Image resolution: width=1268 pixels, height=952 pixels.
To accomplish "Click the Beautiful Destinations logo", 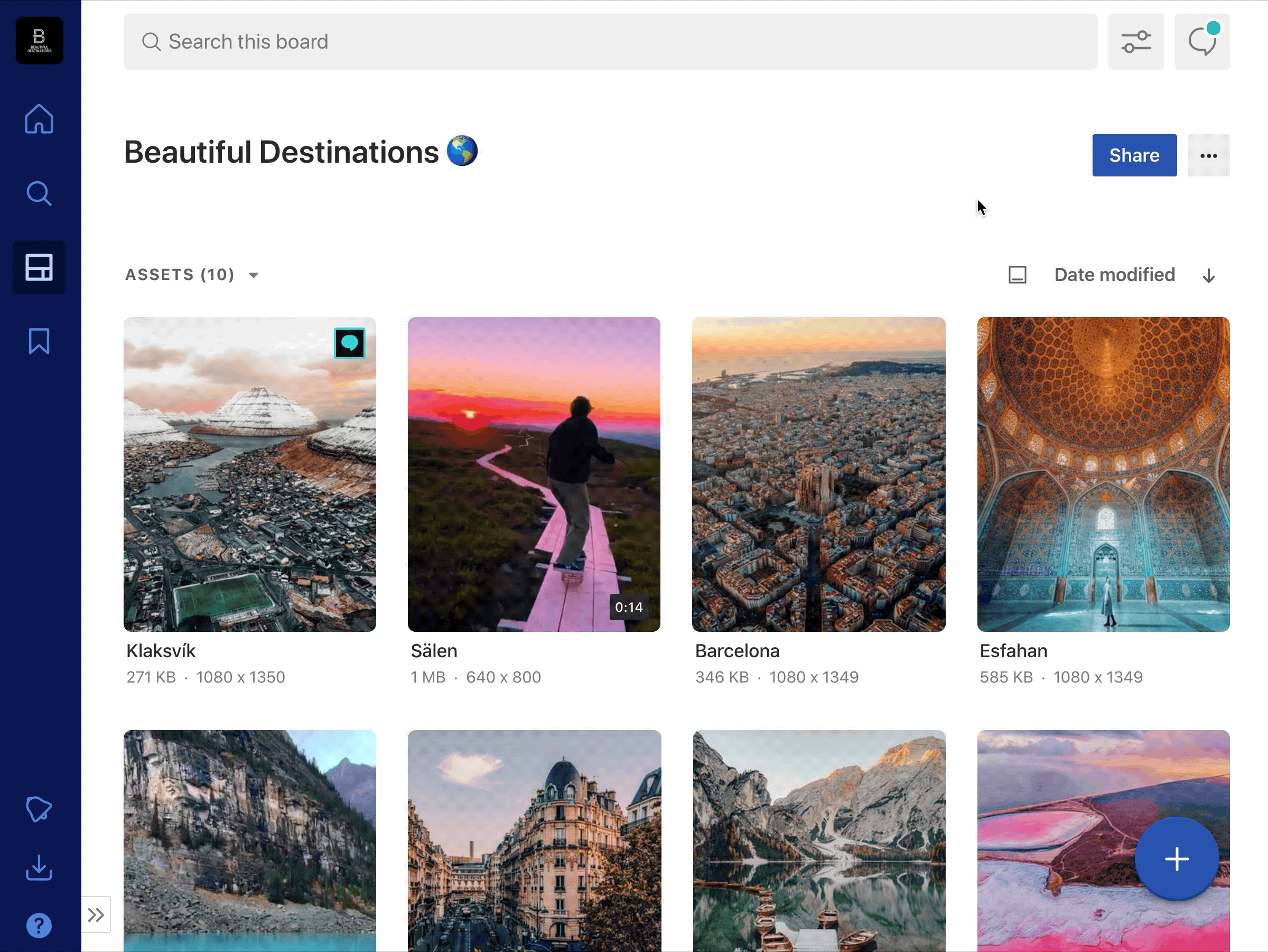I will pos(39,40).
